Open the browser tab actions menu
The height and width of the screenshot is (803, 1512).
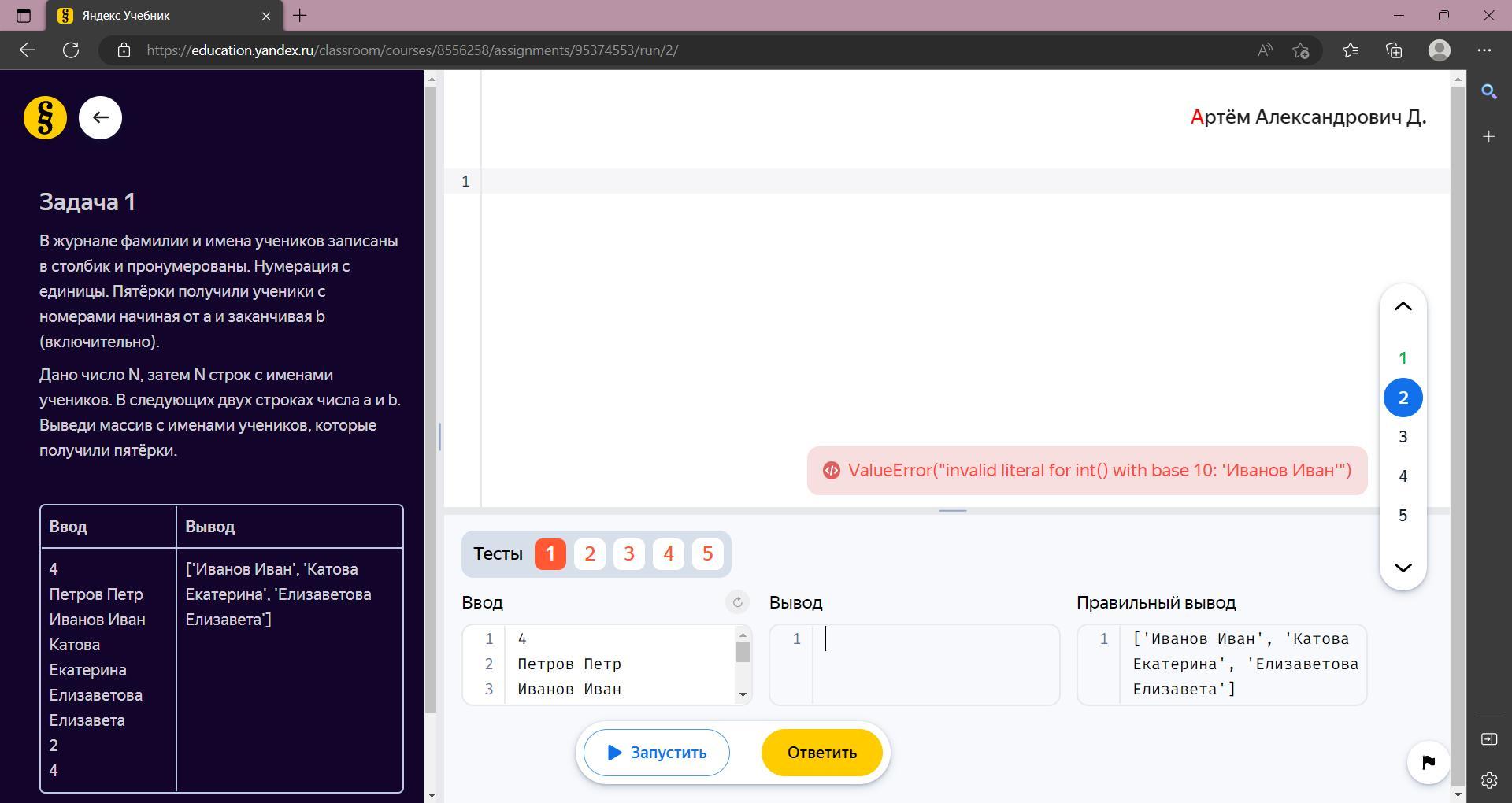[x=23, y=16]
